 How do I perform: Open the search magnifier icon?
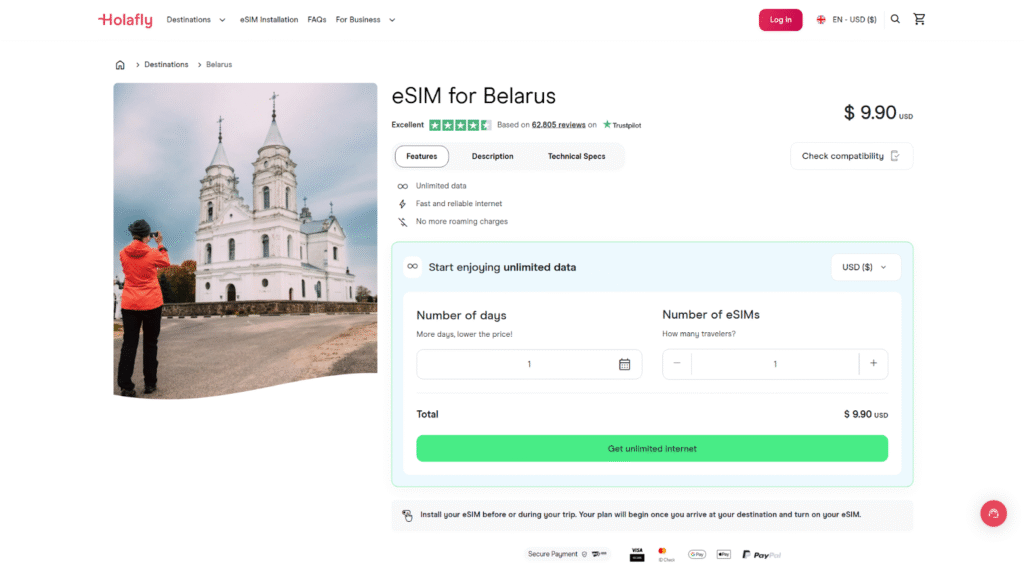click(x=895, y=18)
